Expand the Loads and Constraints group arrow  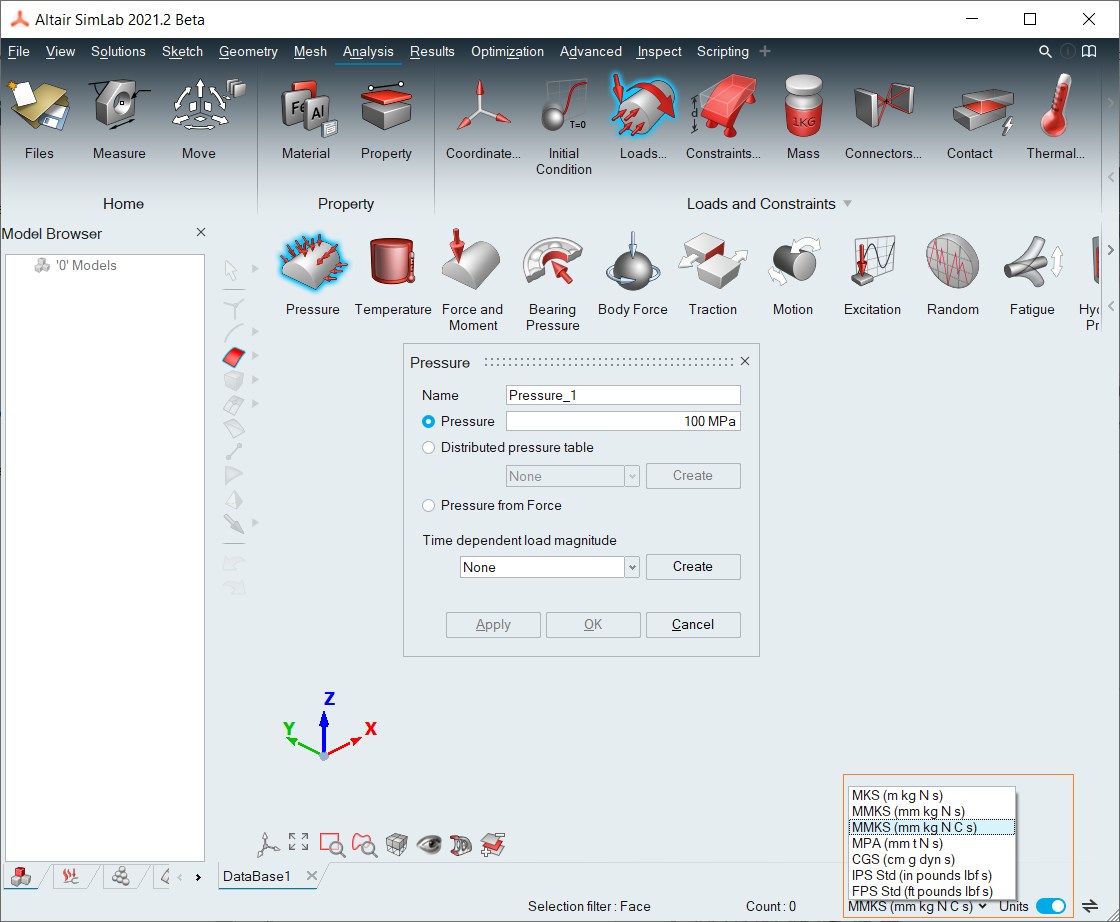pyautogui.click(x=848, y=204)
